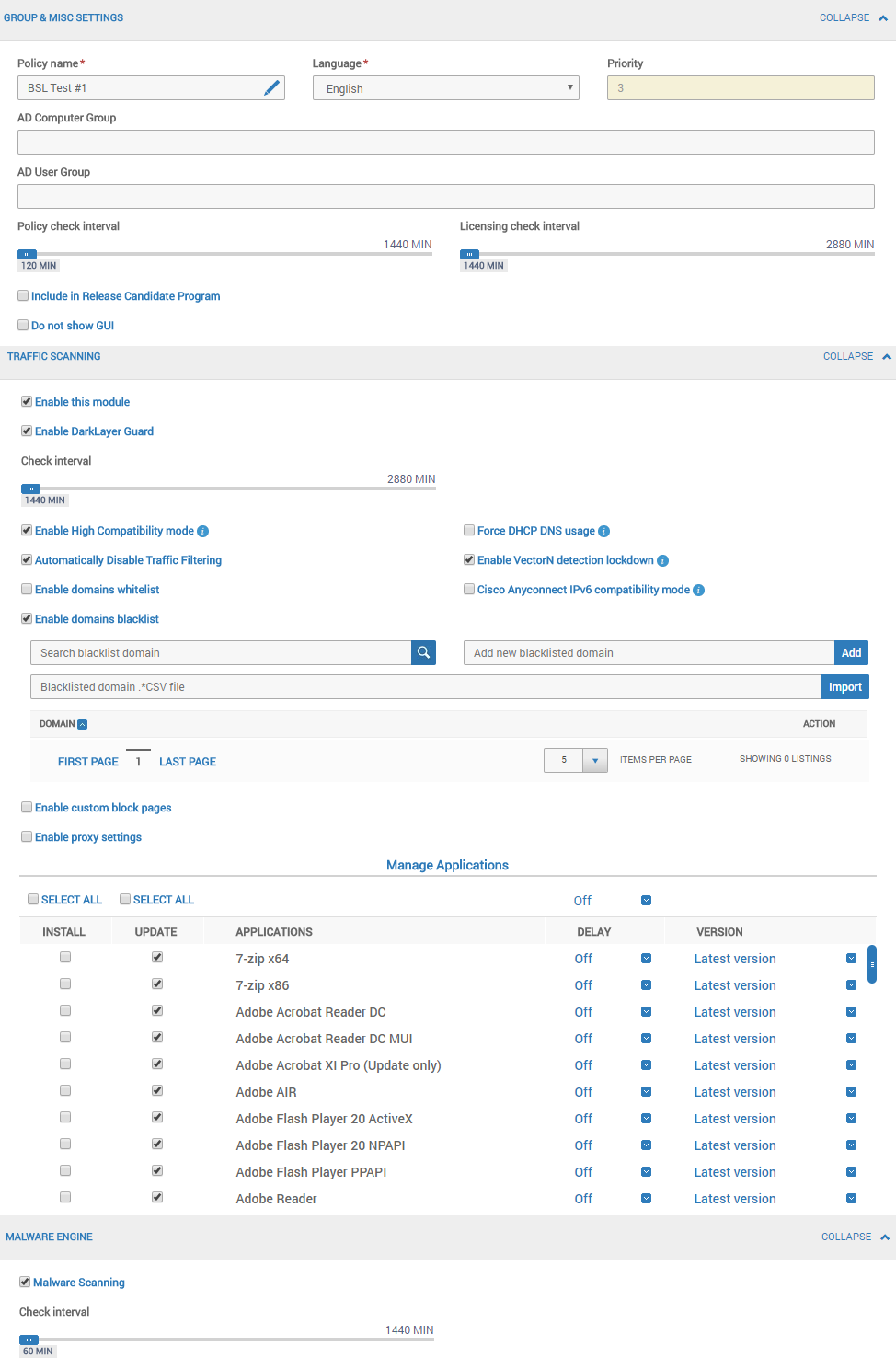Go to LAST PAGE of blacklist
896x1369 pixels.
188,762
